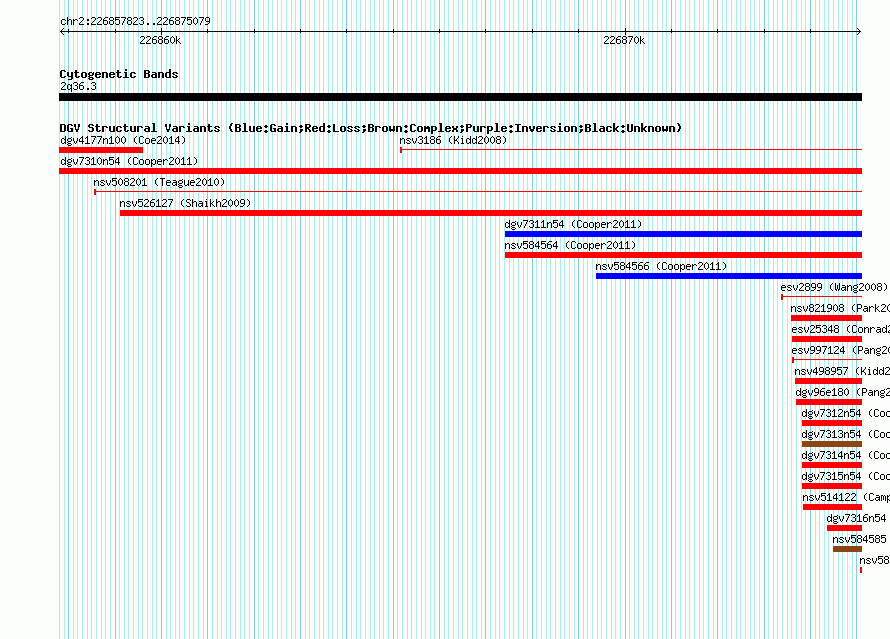Open nsv508201 (Teague2010) variant label

[159, 182]
